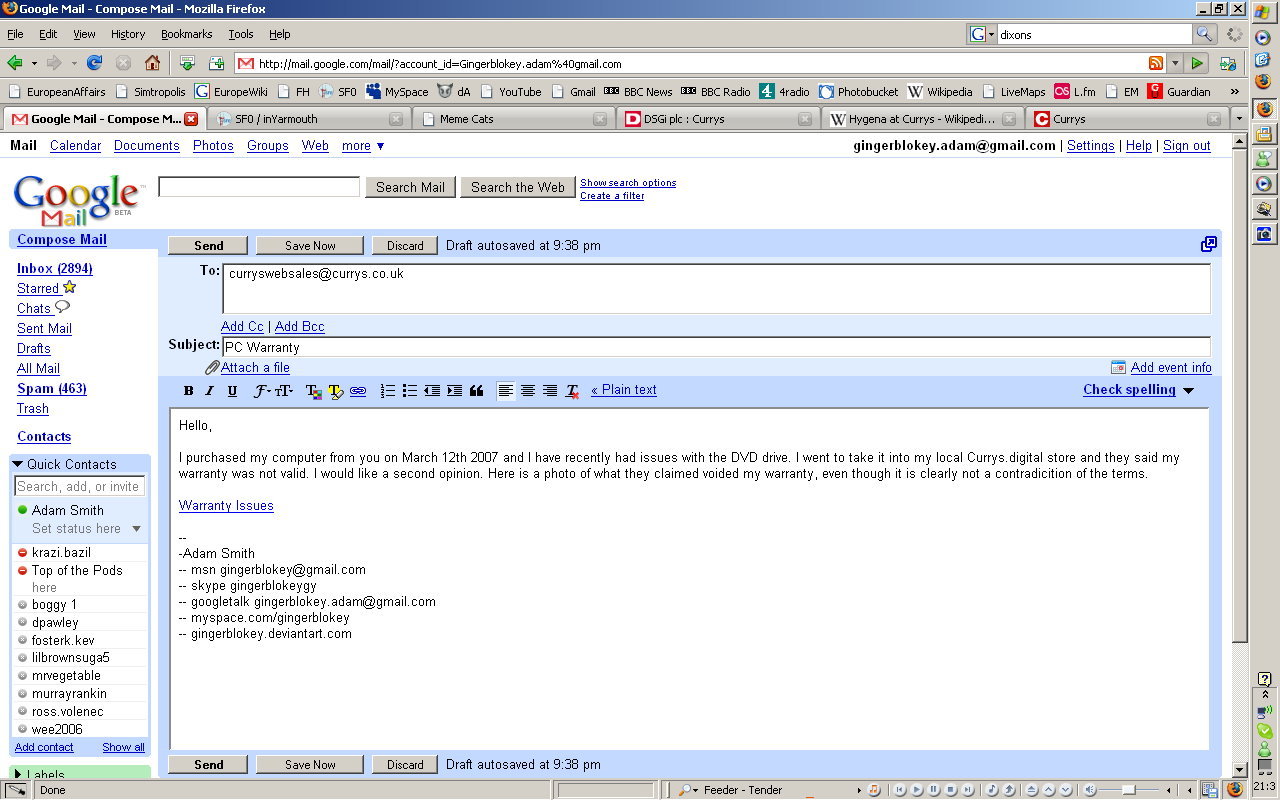Switch to the SF0 / inYarmouth tab
This screenshot has height=800, width=1280.
309,119
